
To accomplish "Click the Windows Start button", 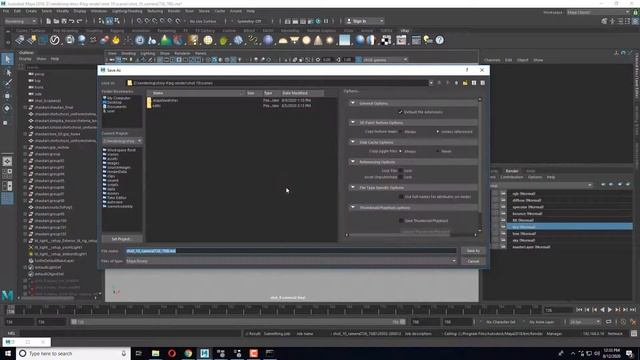I will pyautogui.click(x=8, y=353).
